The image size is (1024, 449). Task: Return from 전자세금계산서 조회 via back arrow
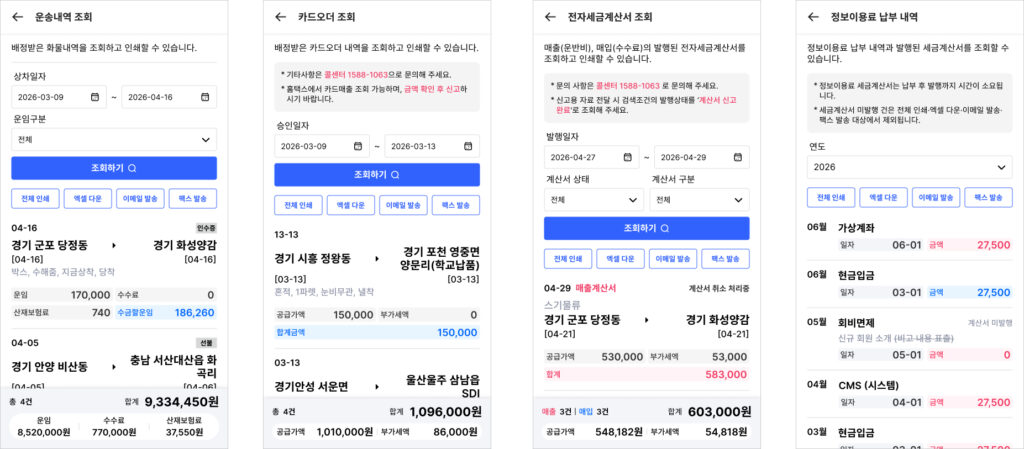550,17
